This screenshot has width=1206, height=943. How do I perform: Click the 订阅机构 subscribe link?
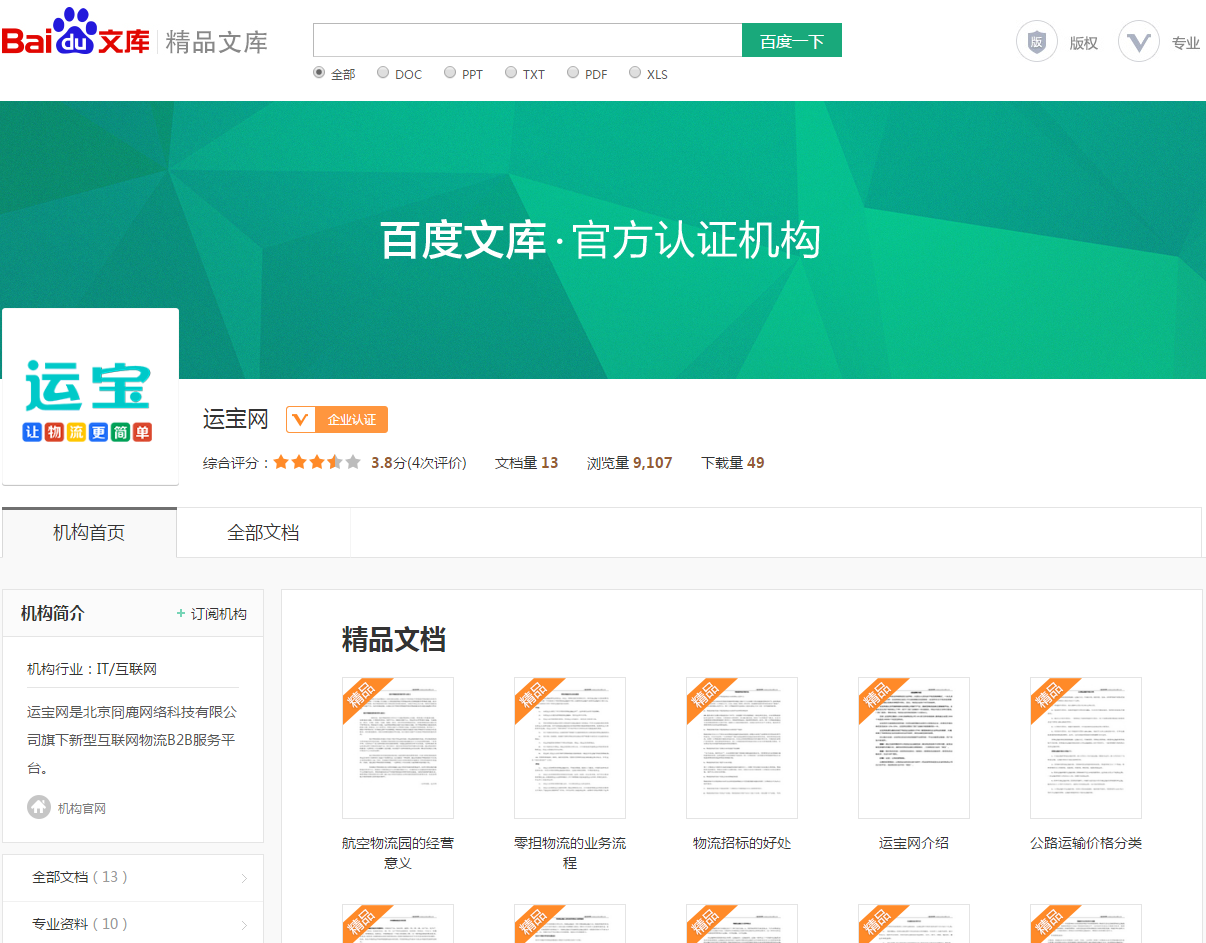click(219, 614)
